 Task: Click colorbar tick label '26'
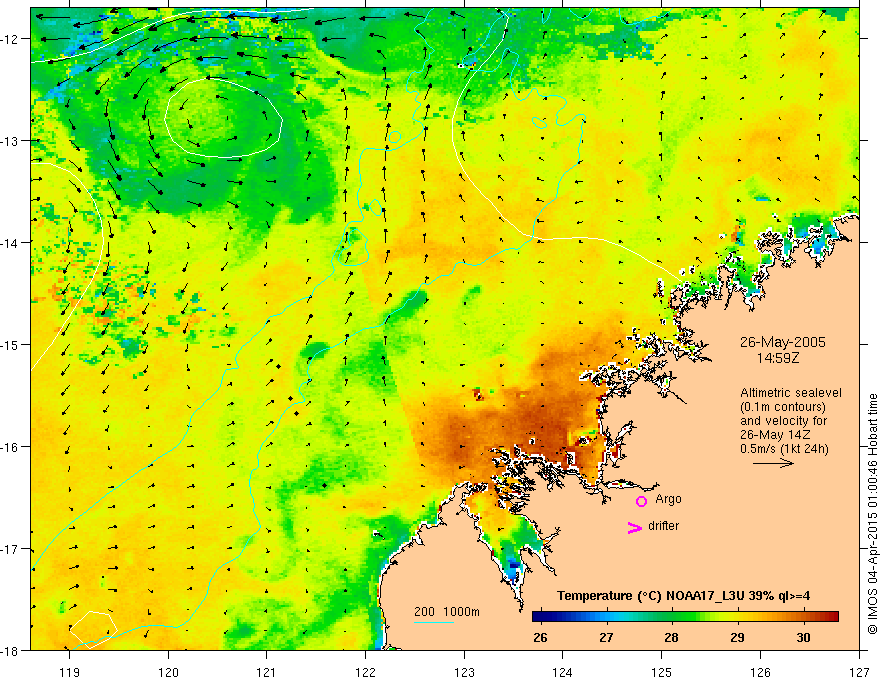(540, 637)
